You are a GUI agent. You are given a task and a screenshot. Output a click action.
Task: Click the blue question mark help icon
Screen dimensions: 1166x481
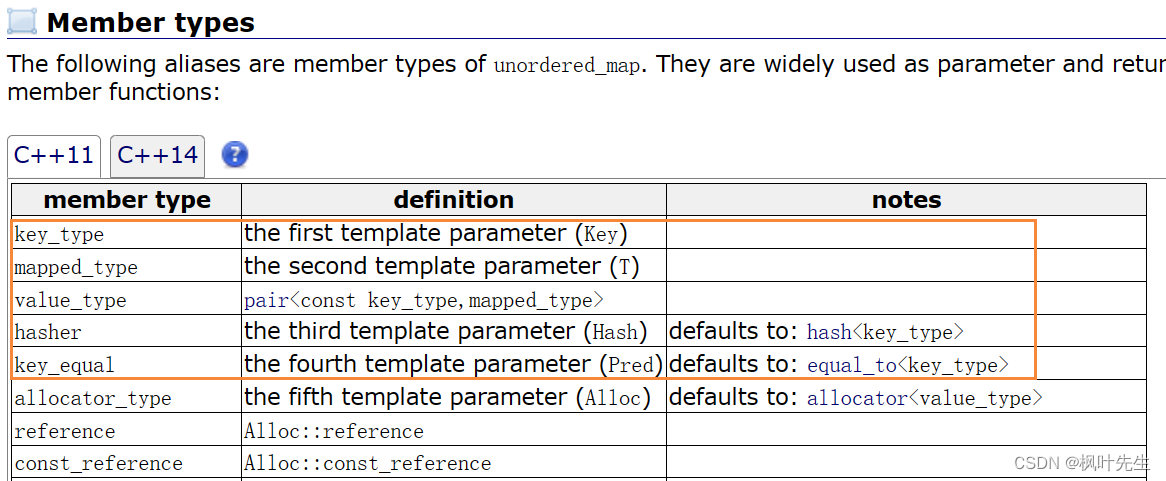(235, 155)
